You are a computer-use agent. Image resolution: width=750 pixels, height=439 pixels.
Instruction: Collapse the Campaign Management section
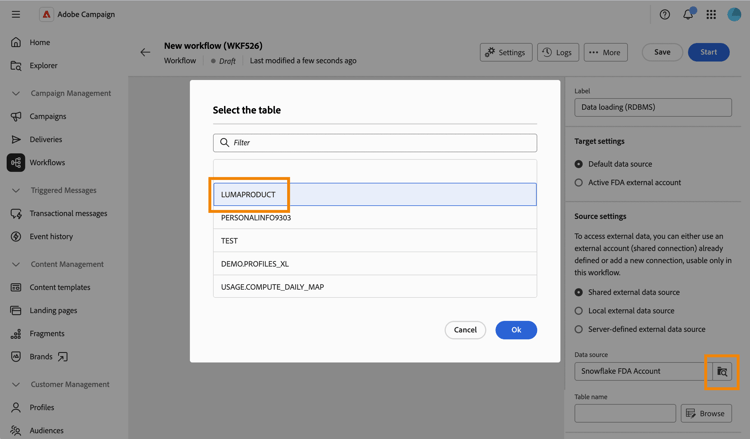[16, 93]
